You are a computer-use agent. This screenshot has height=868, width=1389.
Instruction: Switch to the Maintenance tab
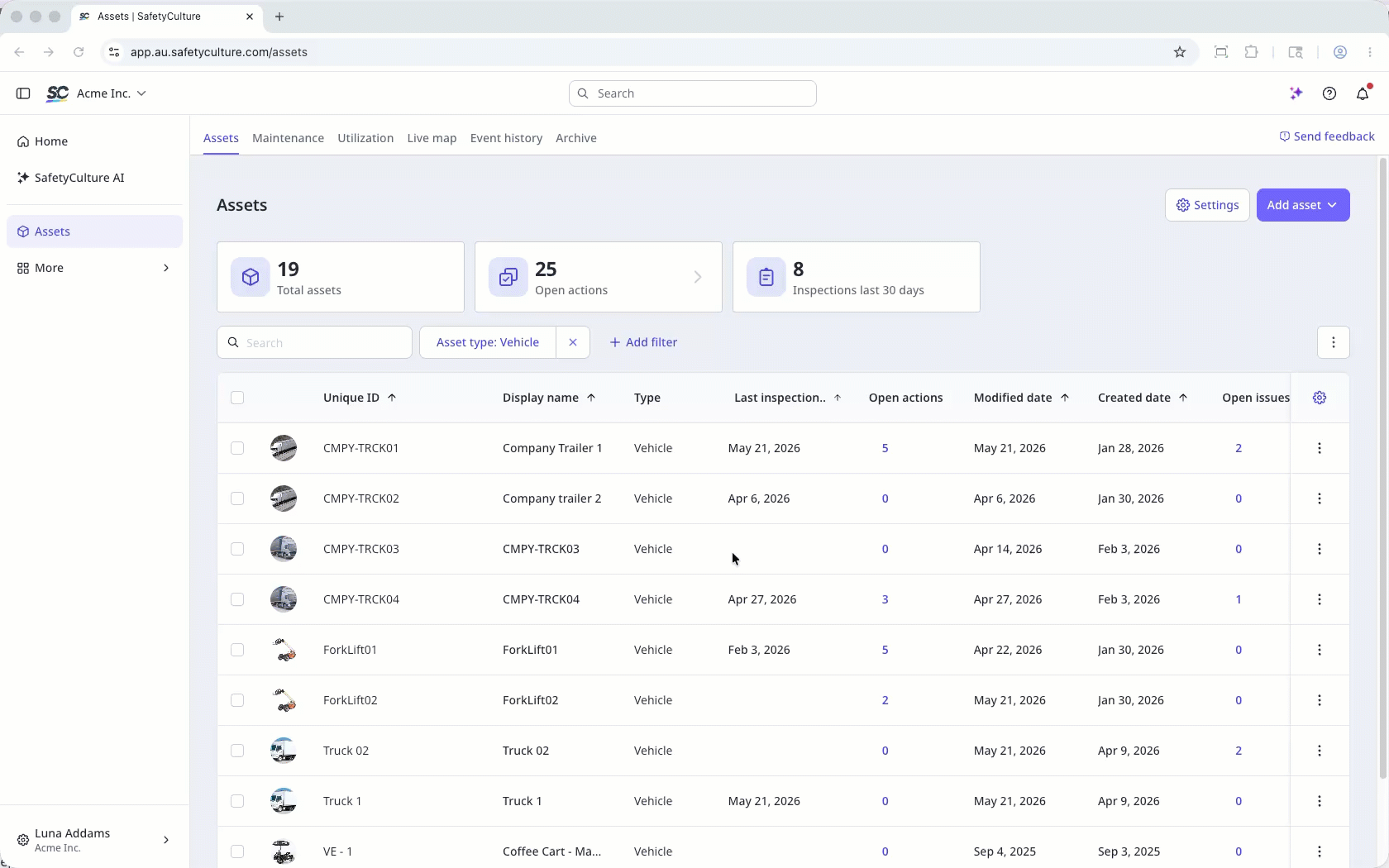click(x=288, y=138)
